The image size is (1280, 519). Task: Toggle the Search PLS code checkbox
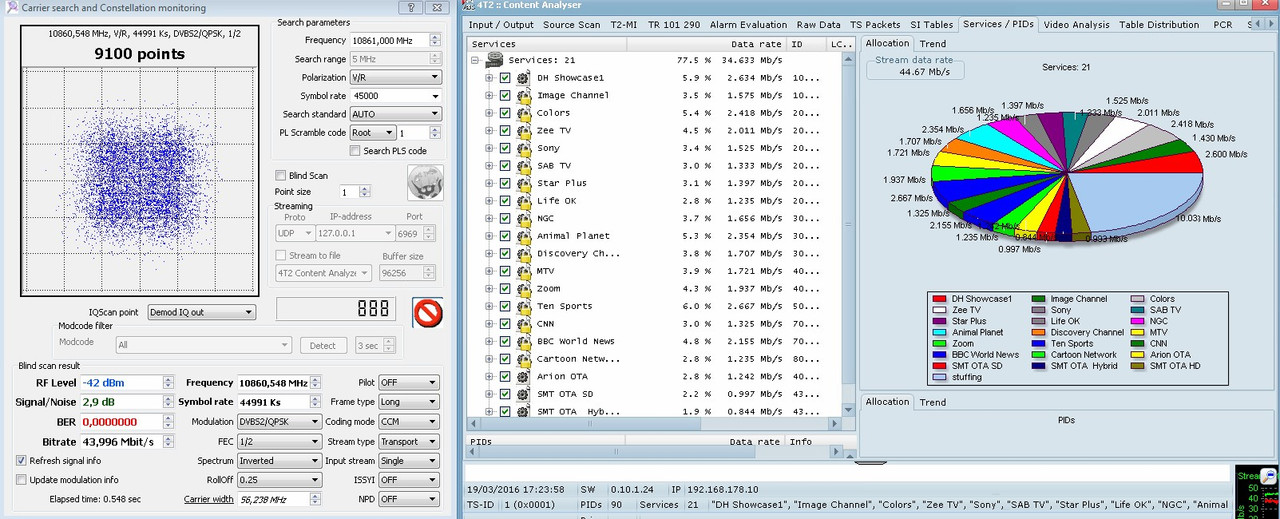(x=355, y=151)
